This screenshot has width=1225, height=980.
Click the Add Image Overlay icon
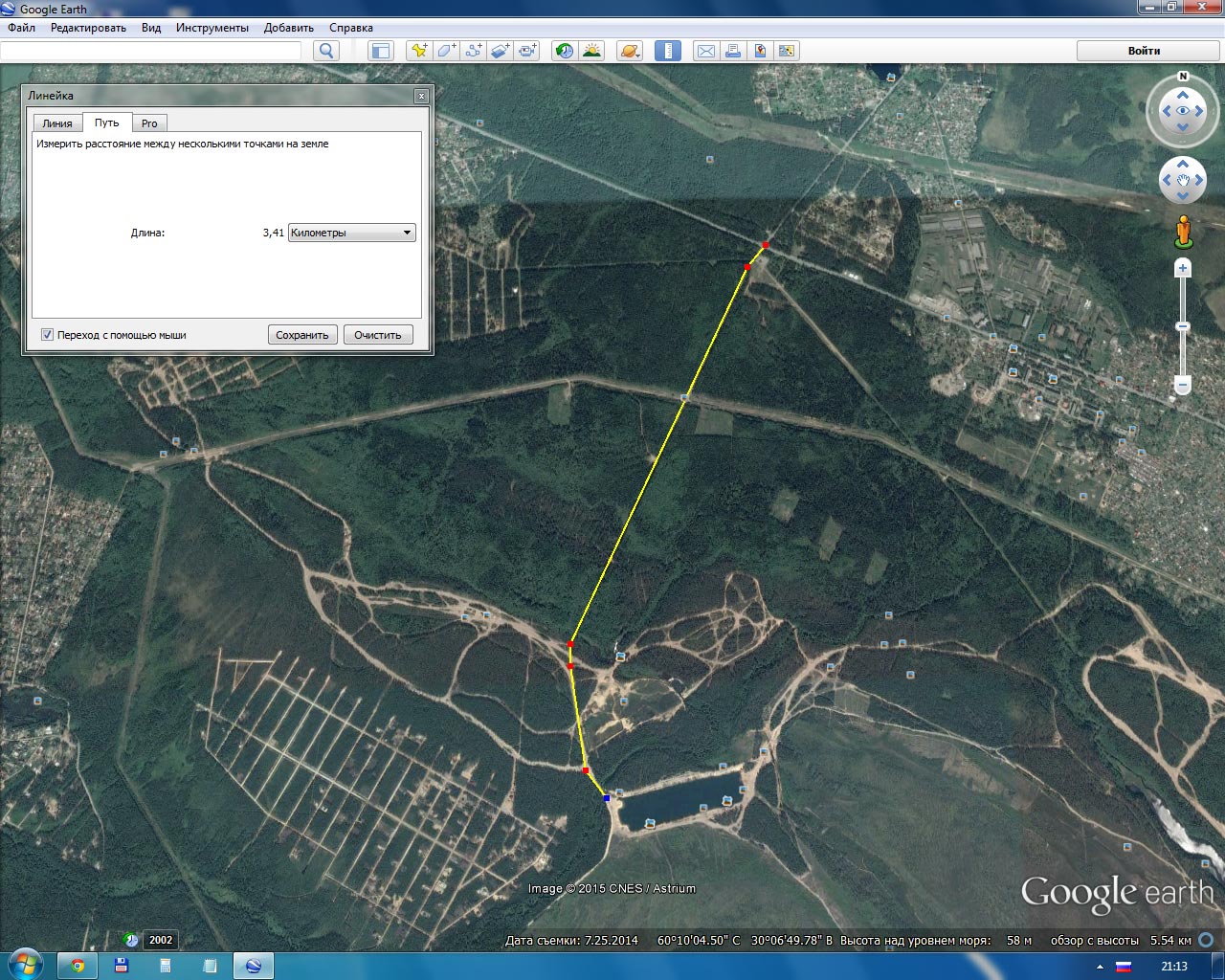coord(501,51)
